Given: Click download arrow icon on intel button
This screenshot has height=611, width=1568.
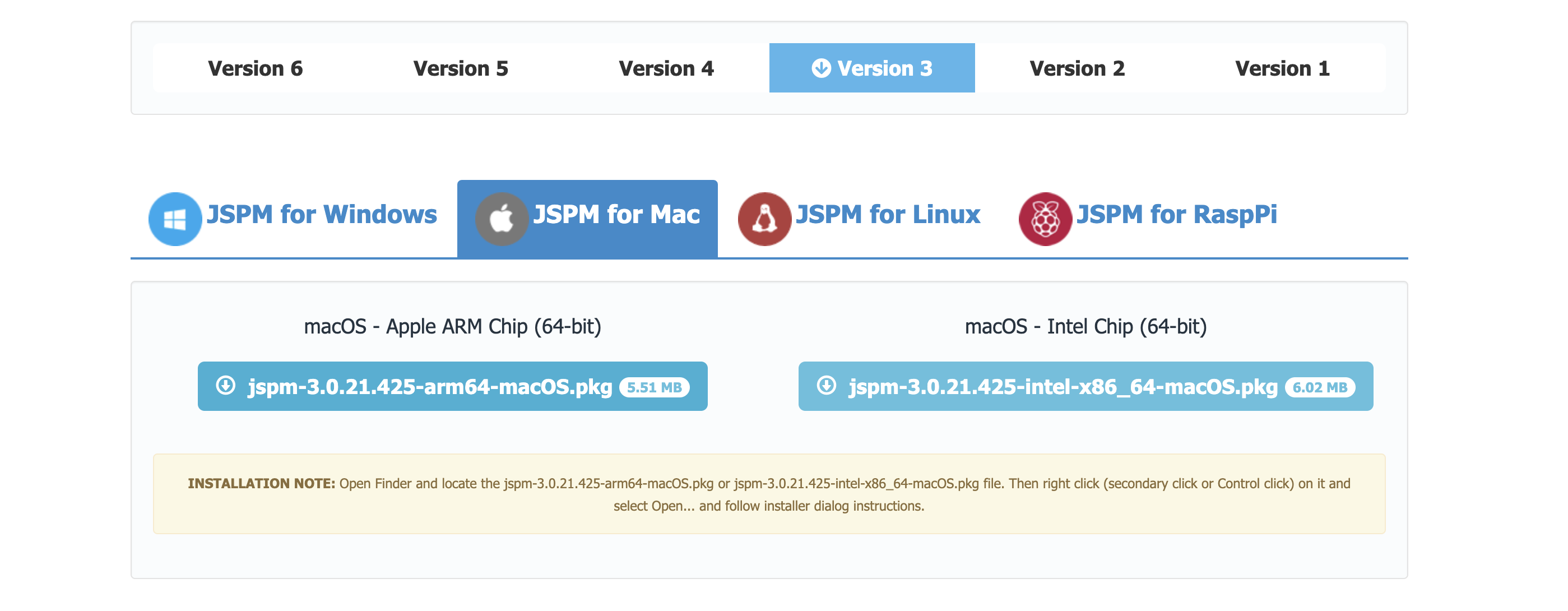Looking at the screenshot, I should (x=827, y=386).
